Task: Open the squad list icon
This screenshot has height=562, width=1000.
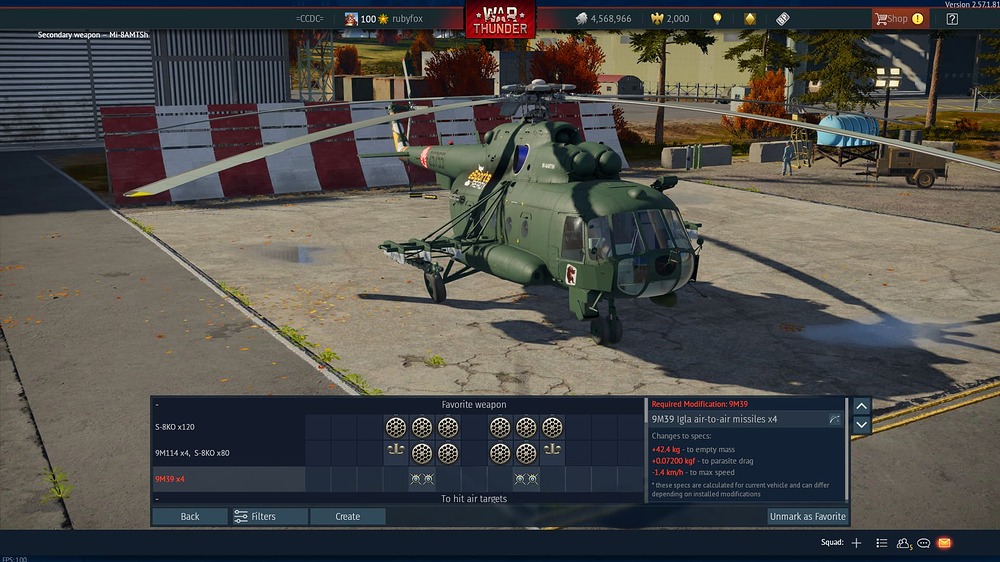Action: [881, 543]
